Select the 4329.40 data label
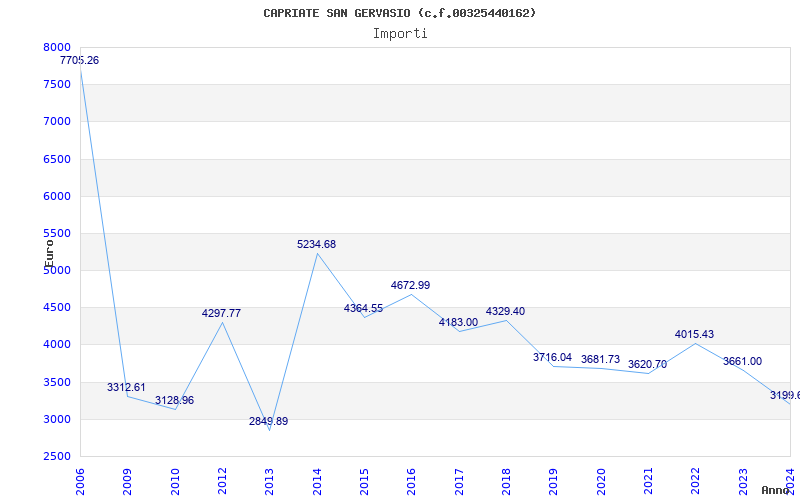Screen dimensions: 800x500 pyautogui.click(x=505, y=311)
